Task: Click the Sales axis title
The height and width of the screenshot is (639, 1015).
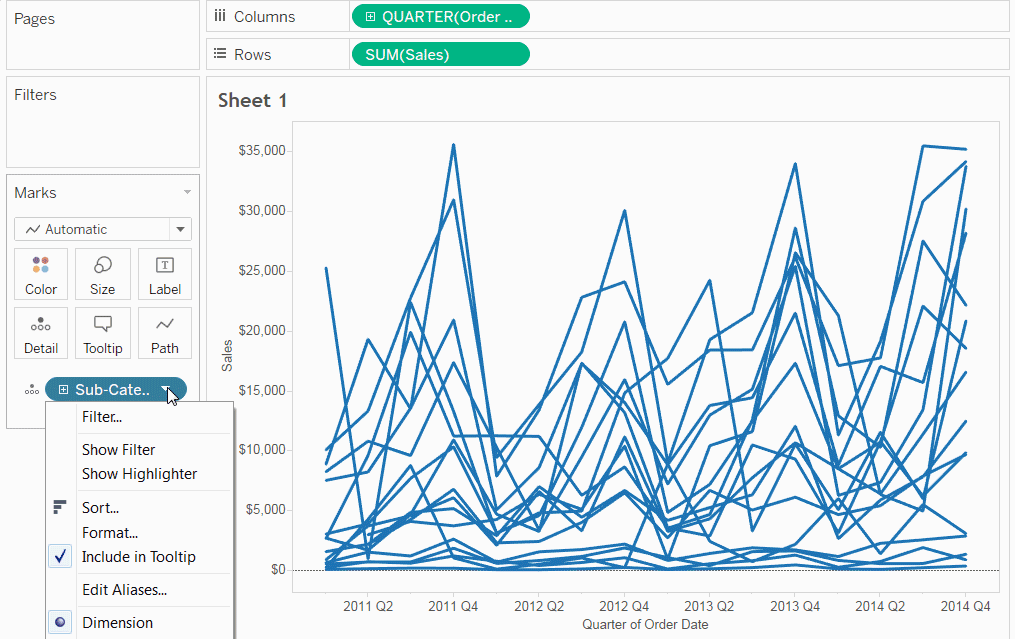Action: (227, 355)
